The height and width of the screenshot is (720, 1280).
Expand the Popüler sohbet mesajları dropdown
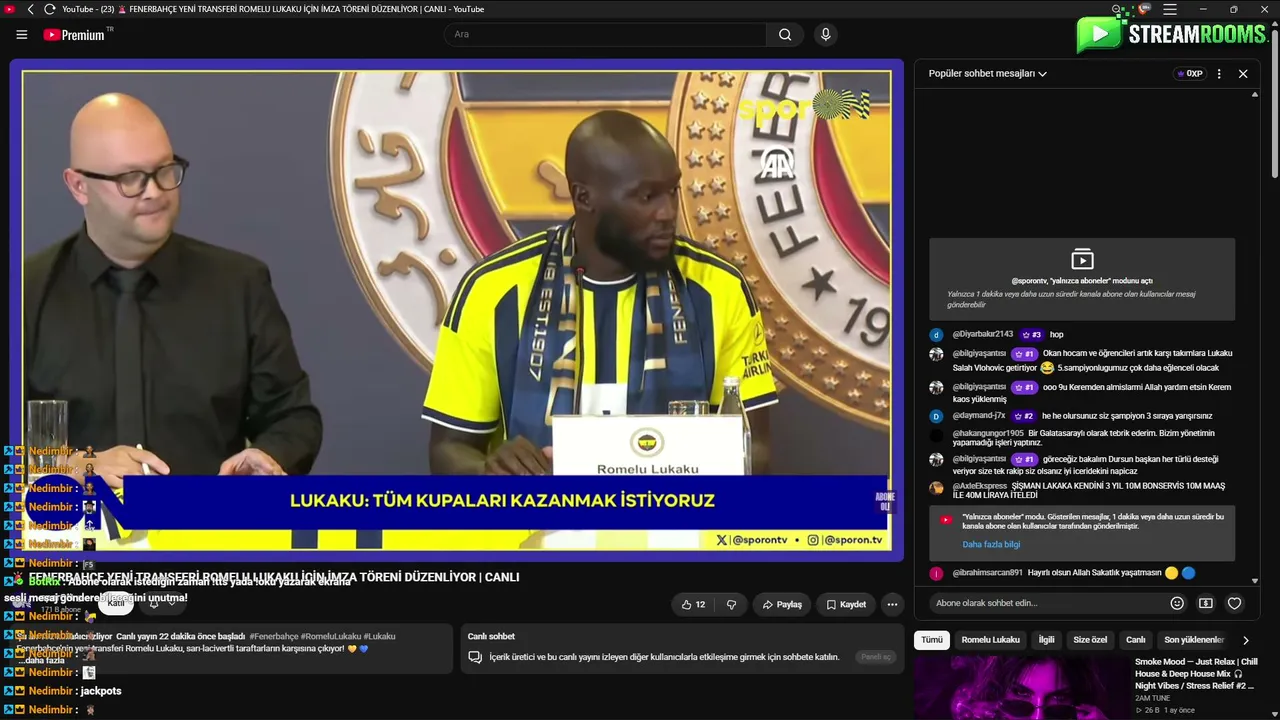(988, 73)
